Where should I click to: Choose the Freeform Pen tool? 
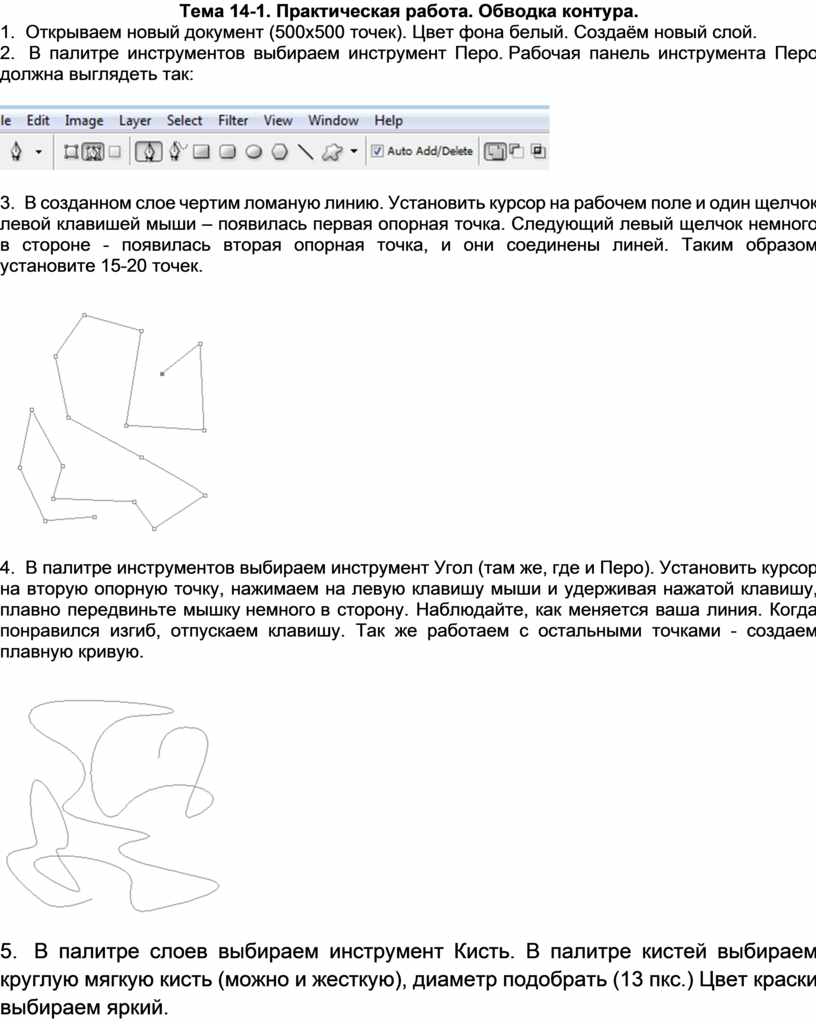[x=175, y=152]
